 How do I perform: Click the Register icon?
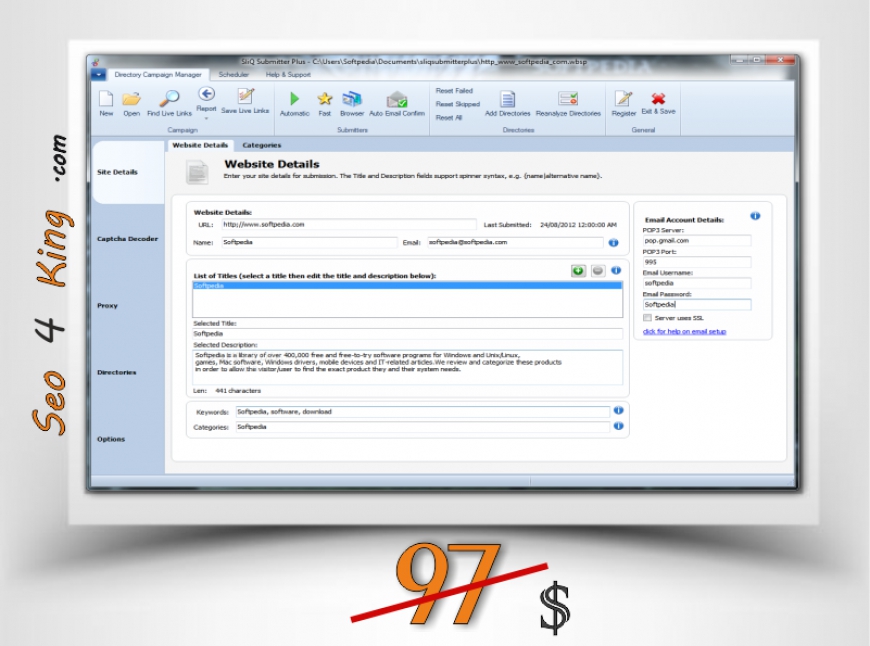(x=623, y=99)
